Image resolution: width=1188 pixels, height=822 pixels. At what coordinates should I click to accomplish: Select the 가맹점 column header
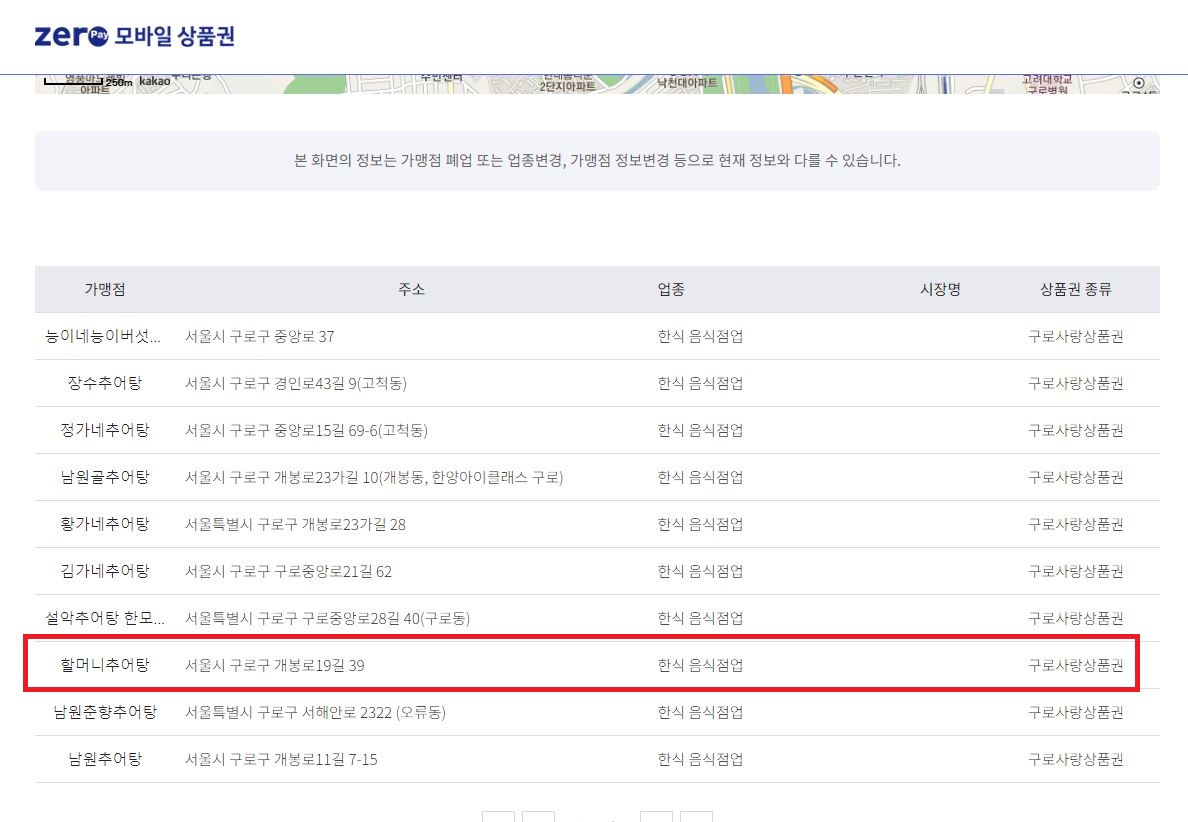[x=105, y=289]
